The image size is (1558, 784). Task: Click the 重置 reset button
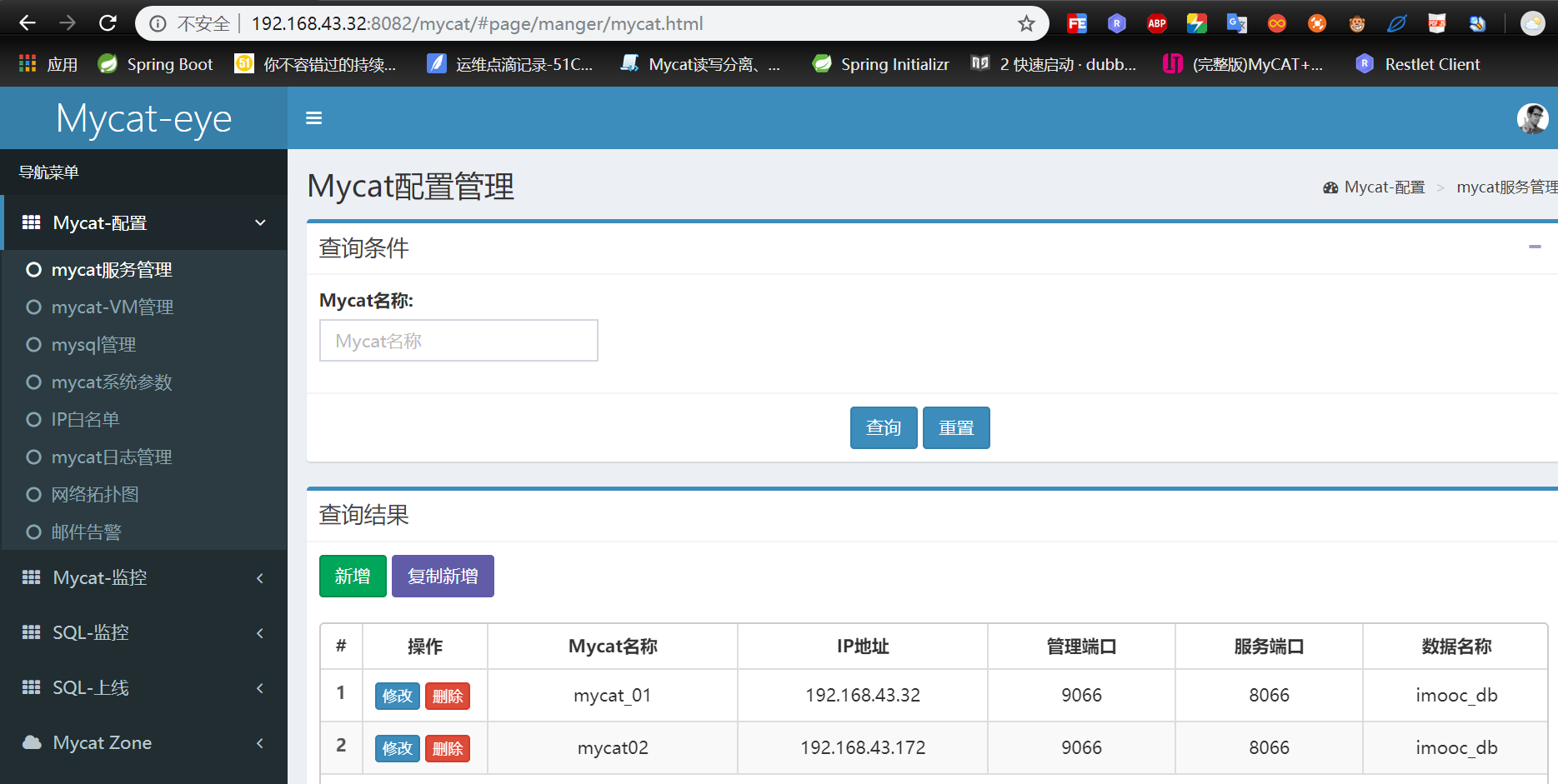pos(956,427)
